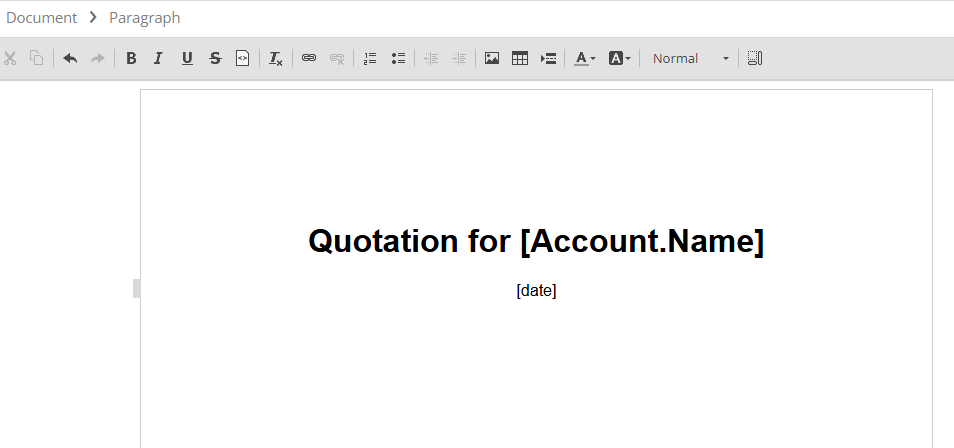Image resolution: width=954 pixels, height=448 pixels.
Task: Expand the Normal paragraph format dropdown
Action: 691,59
